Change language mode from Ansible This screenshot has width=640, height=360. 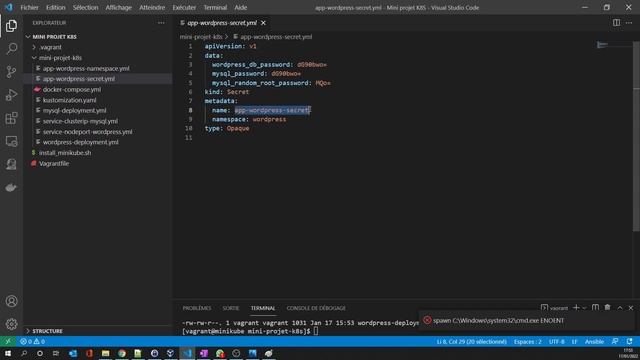(x=594, y=341)
